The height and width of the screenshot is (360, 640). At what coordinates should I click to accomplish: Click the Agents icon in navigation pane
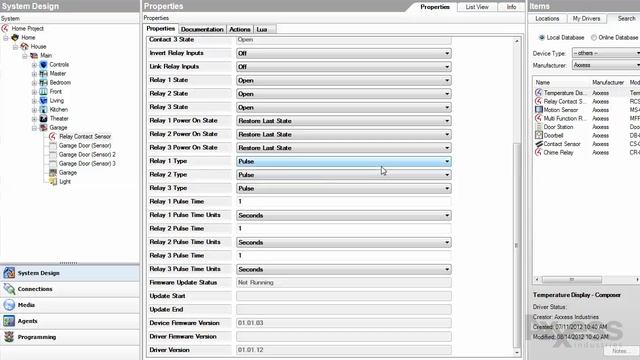pyautogui.click(x=9, y=321)
